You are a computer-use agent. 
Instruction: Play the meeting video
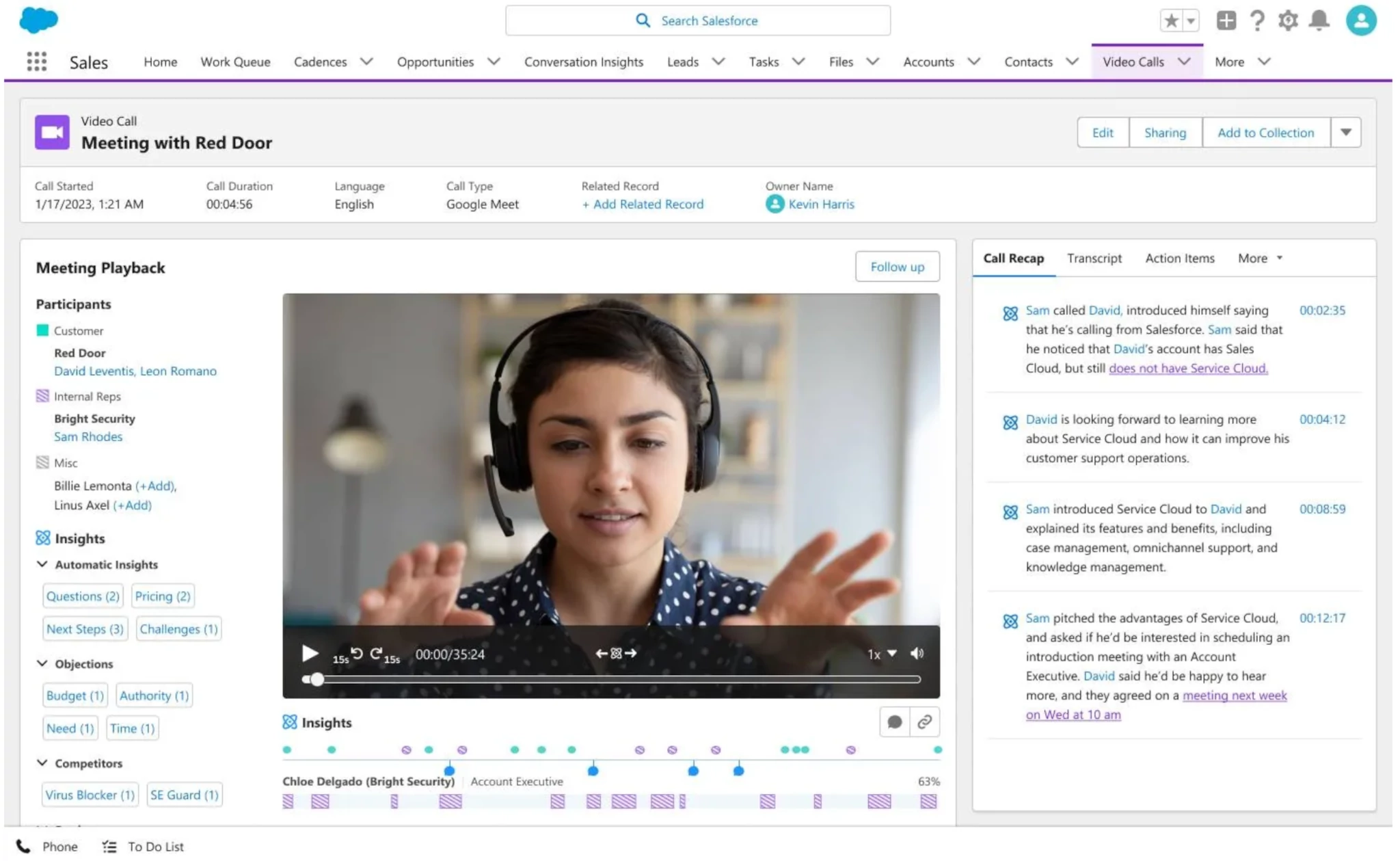pyautogui.click(x=310, y=653)
